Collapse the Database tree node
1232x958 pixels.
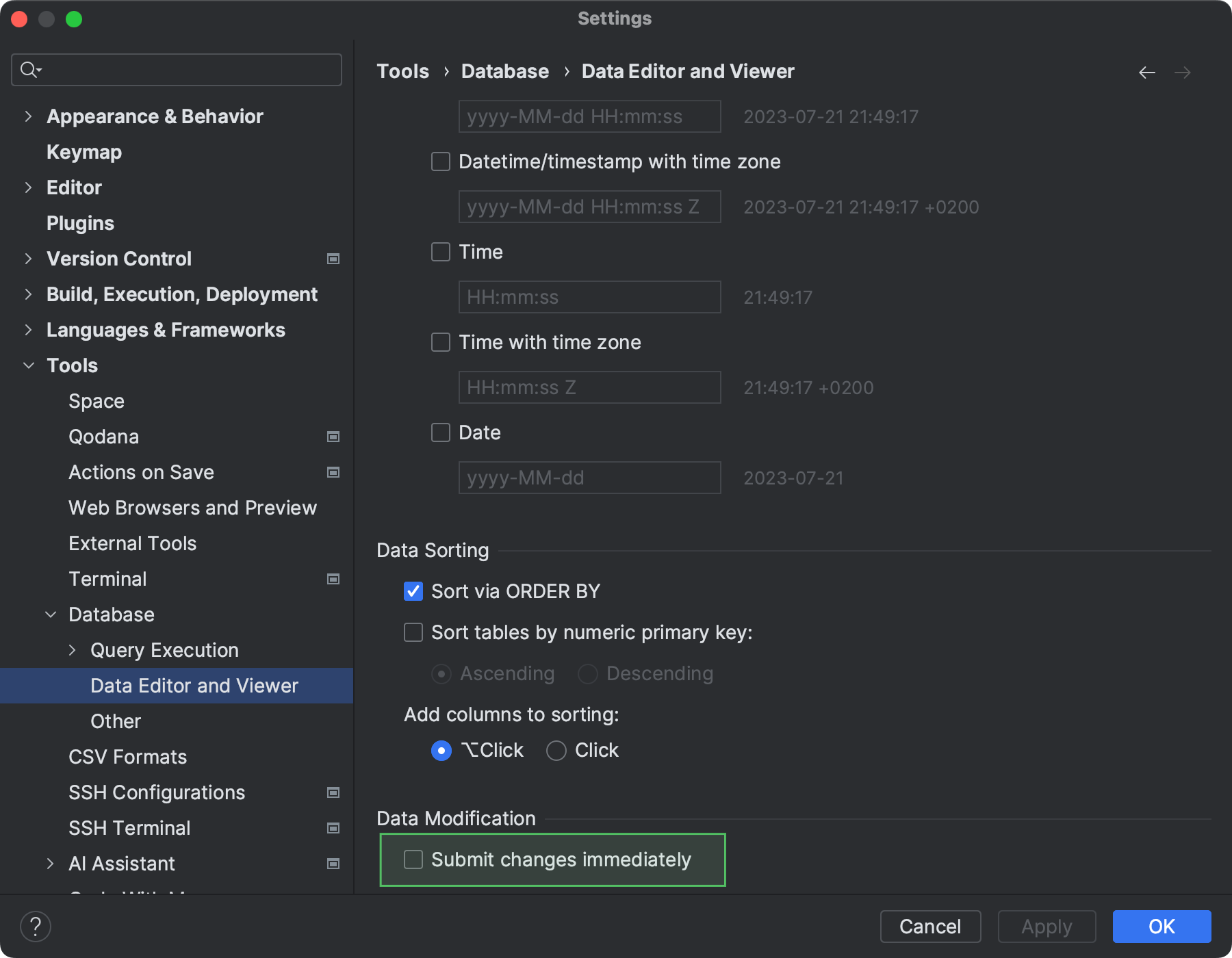(x=50, y=614)
